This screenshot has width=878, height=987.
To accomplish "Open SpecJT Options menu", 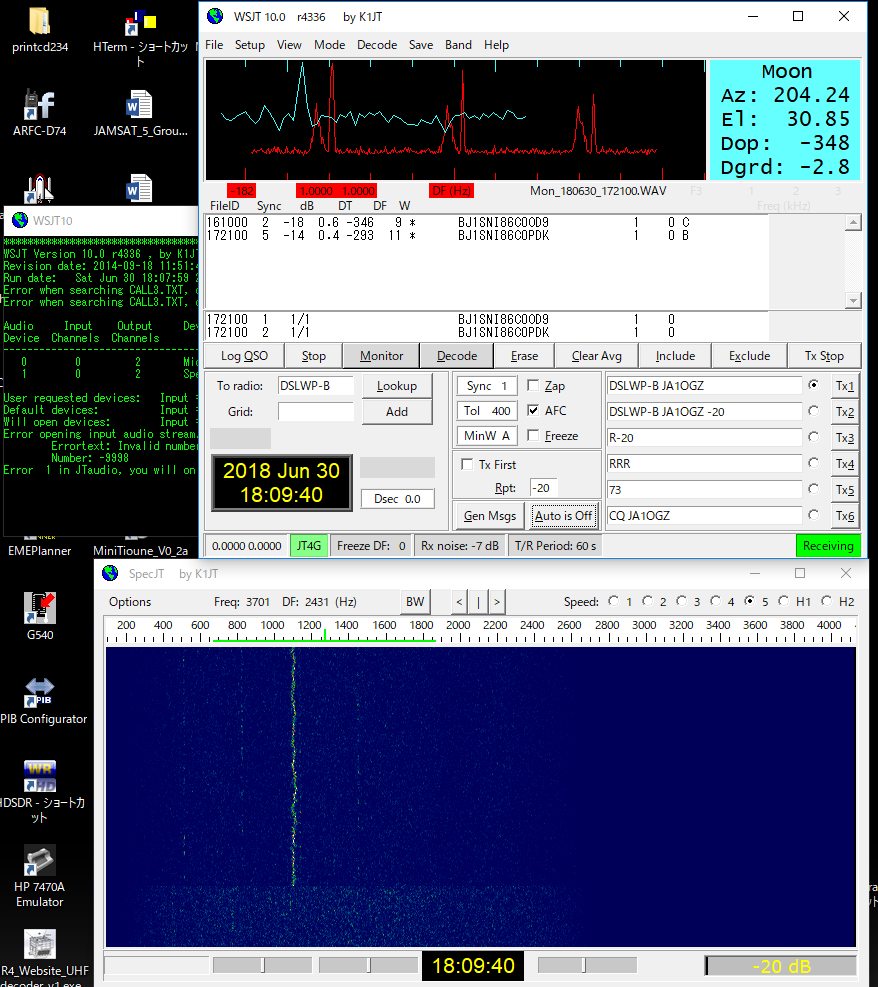I will pos(130,602).
